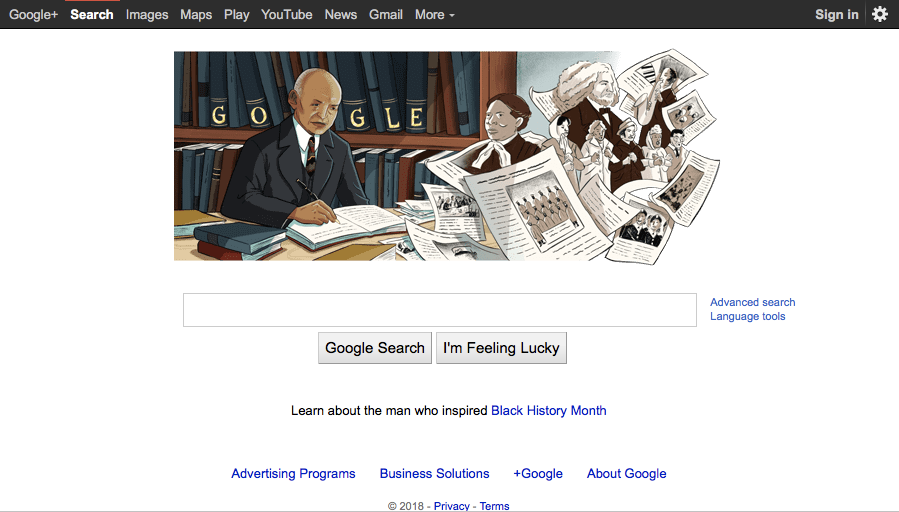Image resolution: width=899 pixels, height=512 pixels.
Task: Open the Advertising Programs link
Action: 293,474
